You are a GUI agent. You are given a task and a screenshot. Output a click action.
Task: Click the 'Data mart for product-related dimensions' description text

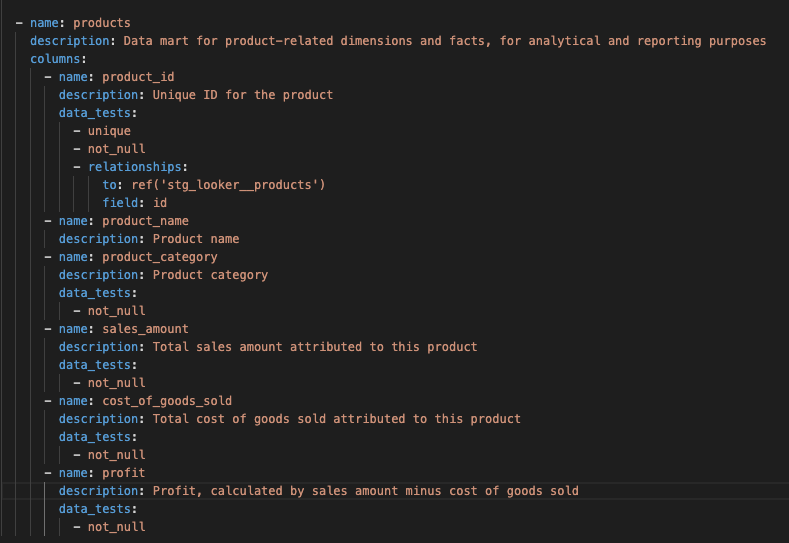445,41
